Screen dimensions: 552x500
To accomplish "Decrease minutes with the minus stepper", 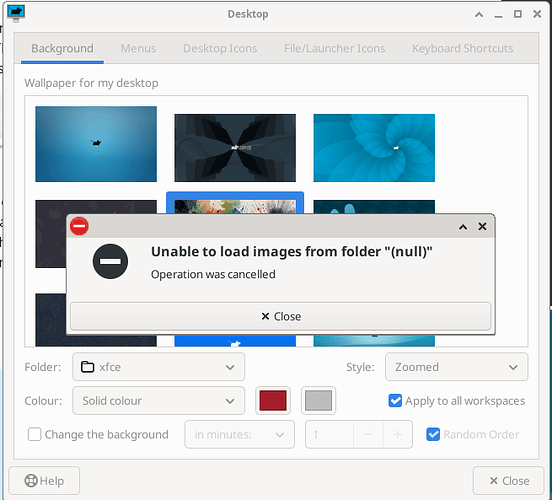I will tap(368, 435).
